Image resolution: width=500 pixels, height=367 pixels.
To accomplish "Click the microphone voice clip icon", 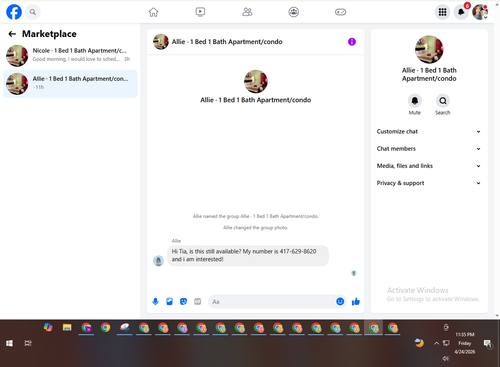I will point(155,302).
